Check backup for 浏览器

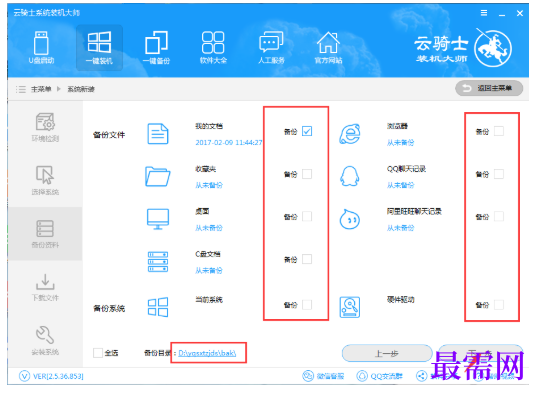click(499, 131)
